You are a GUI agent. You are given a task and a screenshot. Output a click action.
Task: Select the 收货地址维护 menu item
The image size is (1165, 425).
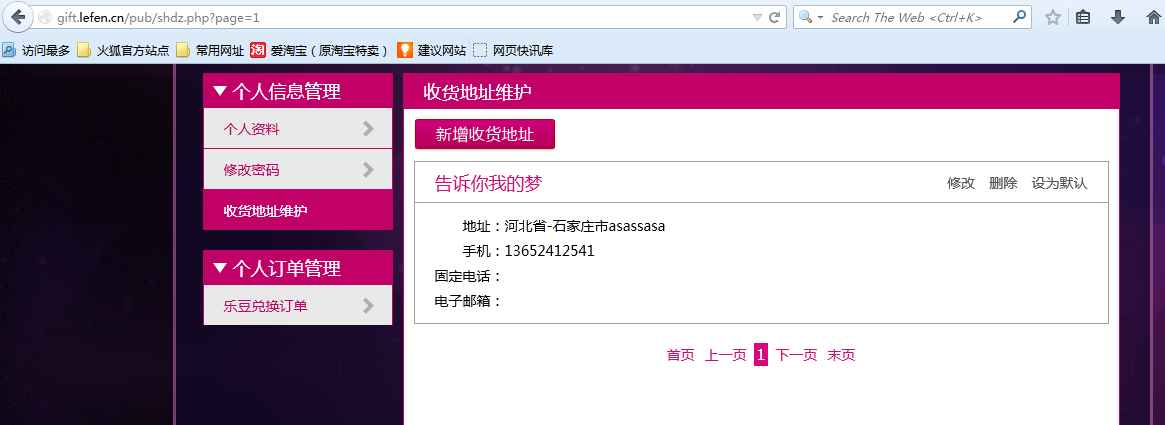pos(297,210)
